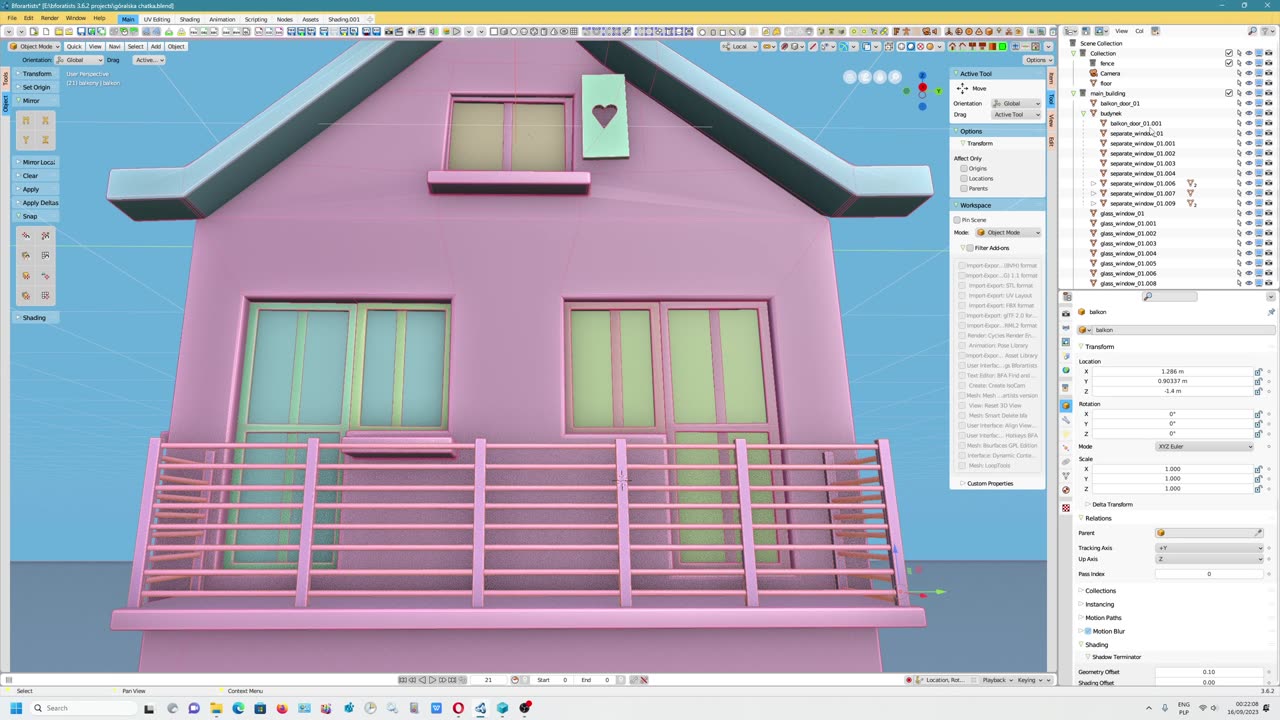Click the outliner filter funnel icon
This screenshot has width=1280, height=720.
pyautogui.click(x=1266, y=31)
